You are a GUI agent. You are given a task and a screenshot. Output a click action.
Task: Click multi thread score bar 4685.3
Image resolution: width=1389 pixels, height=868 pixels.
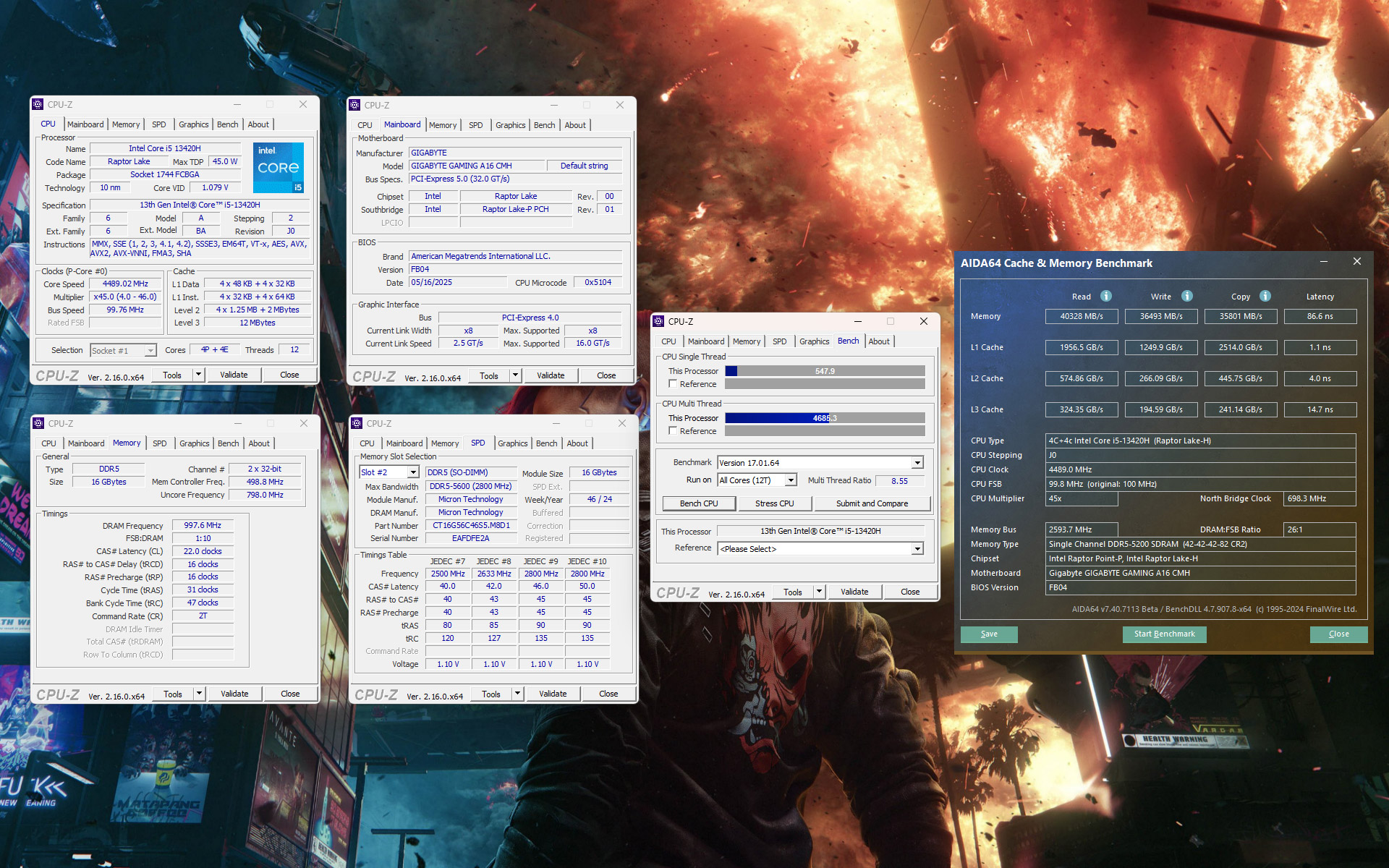[x=825, y=418]
